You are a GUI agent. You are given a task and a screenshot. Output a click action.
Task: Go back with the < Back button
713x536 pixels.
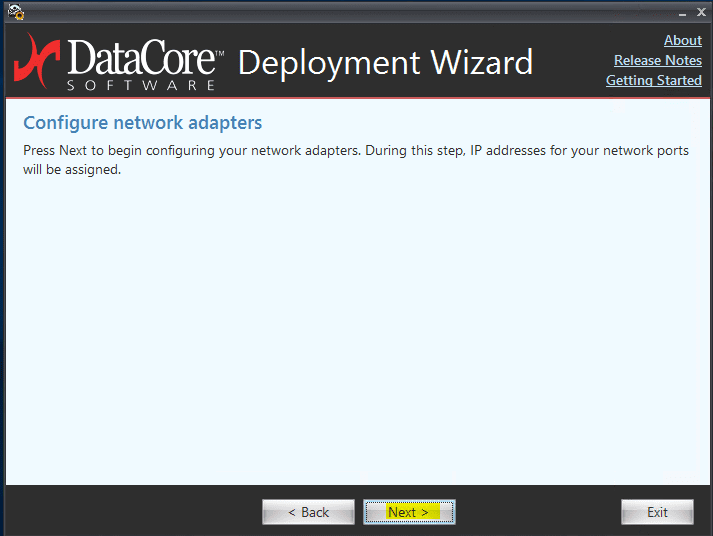(308, 512)
